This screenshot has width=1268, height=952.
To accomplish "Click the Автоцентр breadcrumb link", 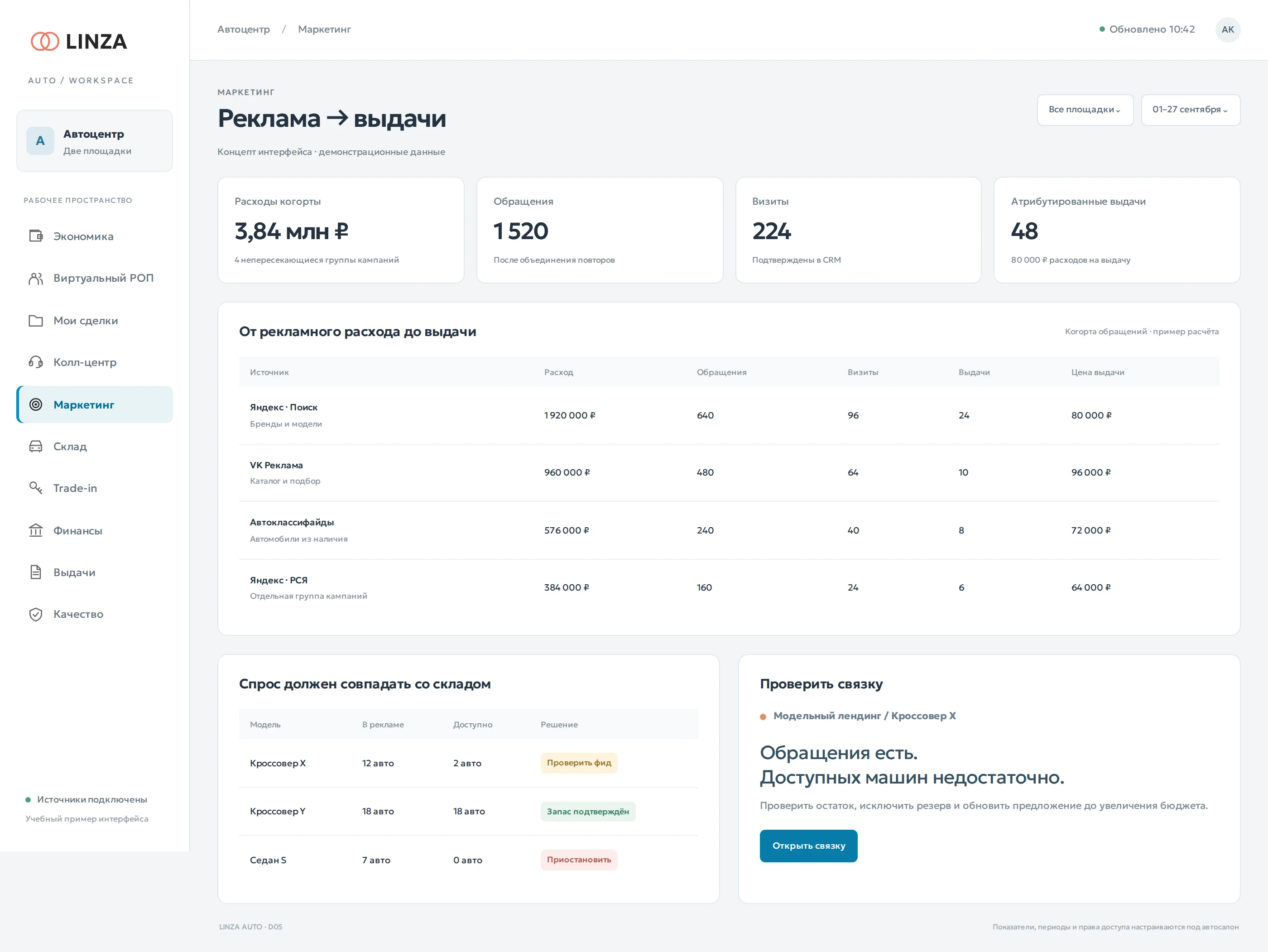I will tap(243, 29).
